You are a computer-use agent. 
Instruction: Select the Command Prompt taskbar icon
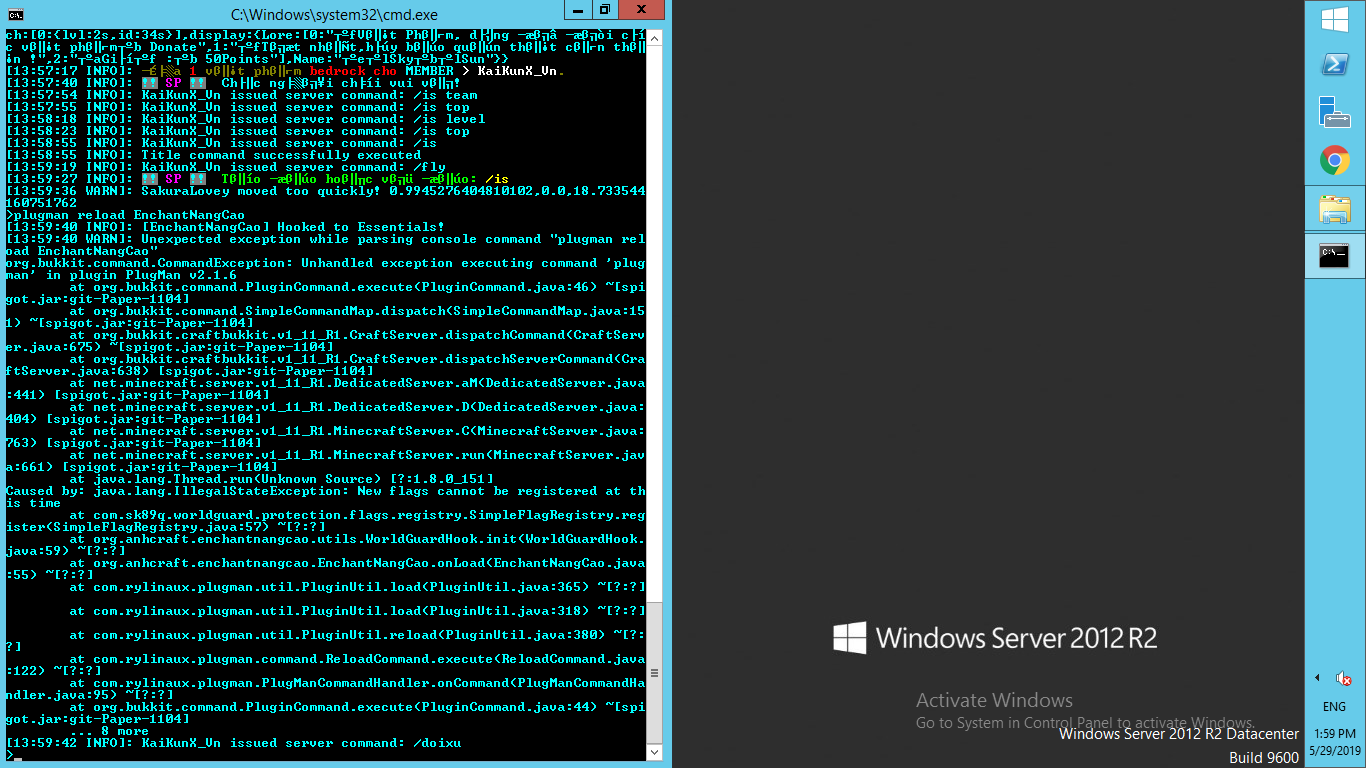pos(1335,256)
